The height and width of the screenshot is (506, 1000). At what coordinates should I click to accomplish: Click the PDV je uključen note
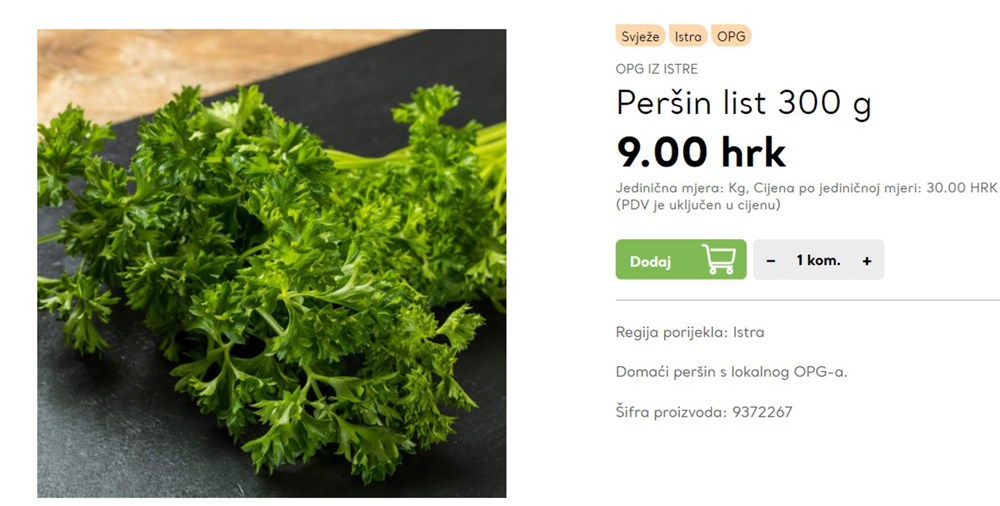pos(698,205)
